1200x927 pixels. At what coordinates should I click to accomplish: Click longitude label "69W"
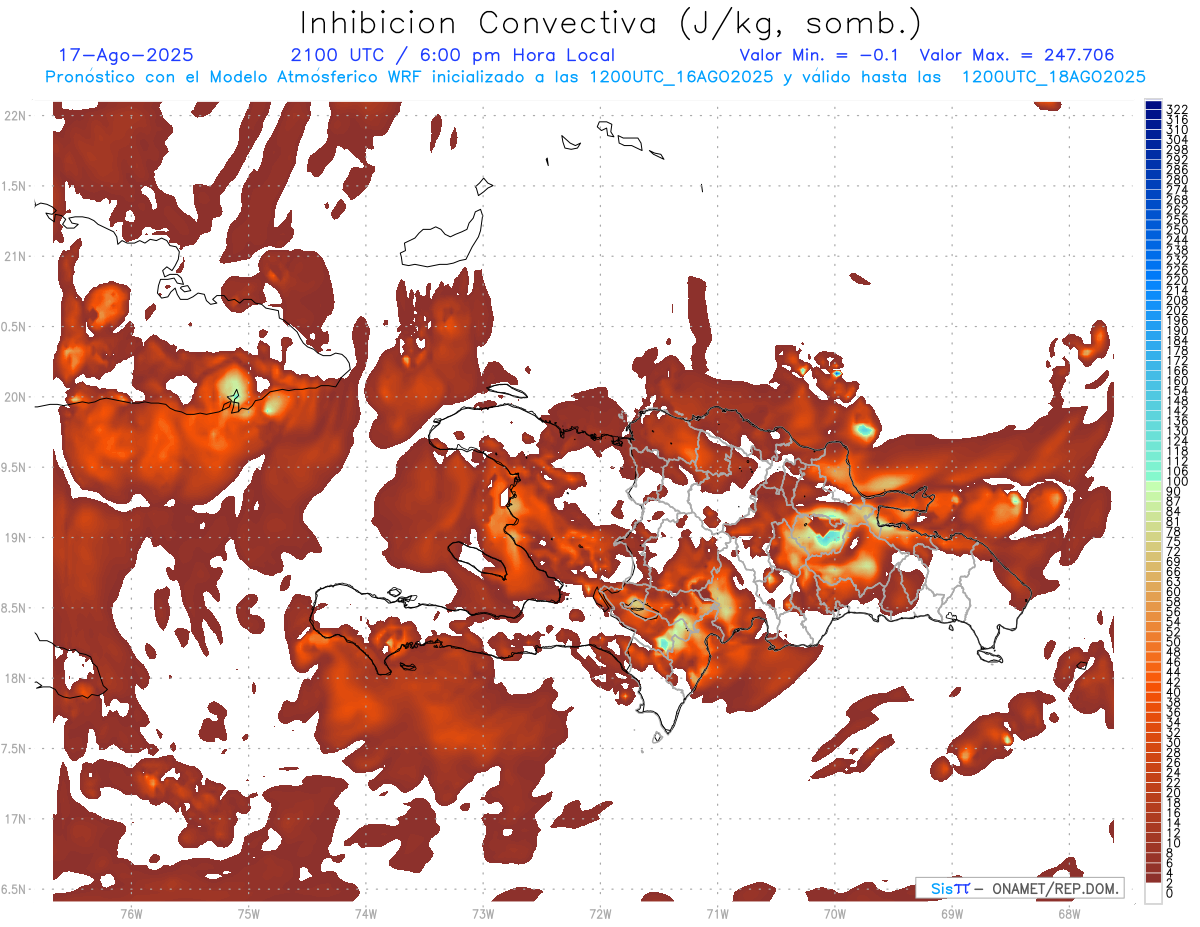(952, 913)
